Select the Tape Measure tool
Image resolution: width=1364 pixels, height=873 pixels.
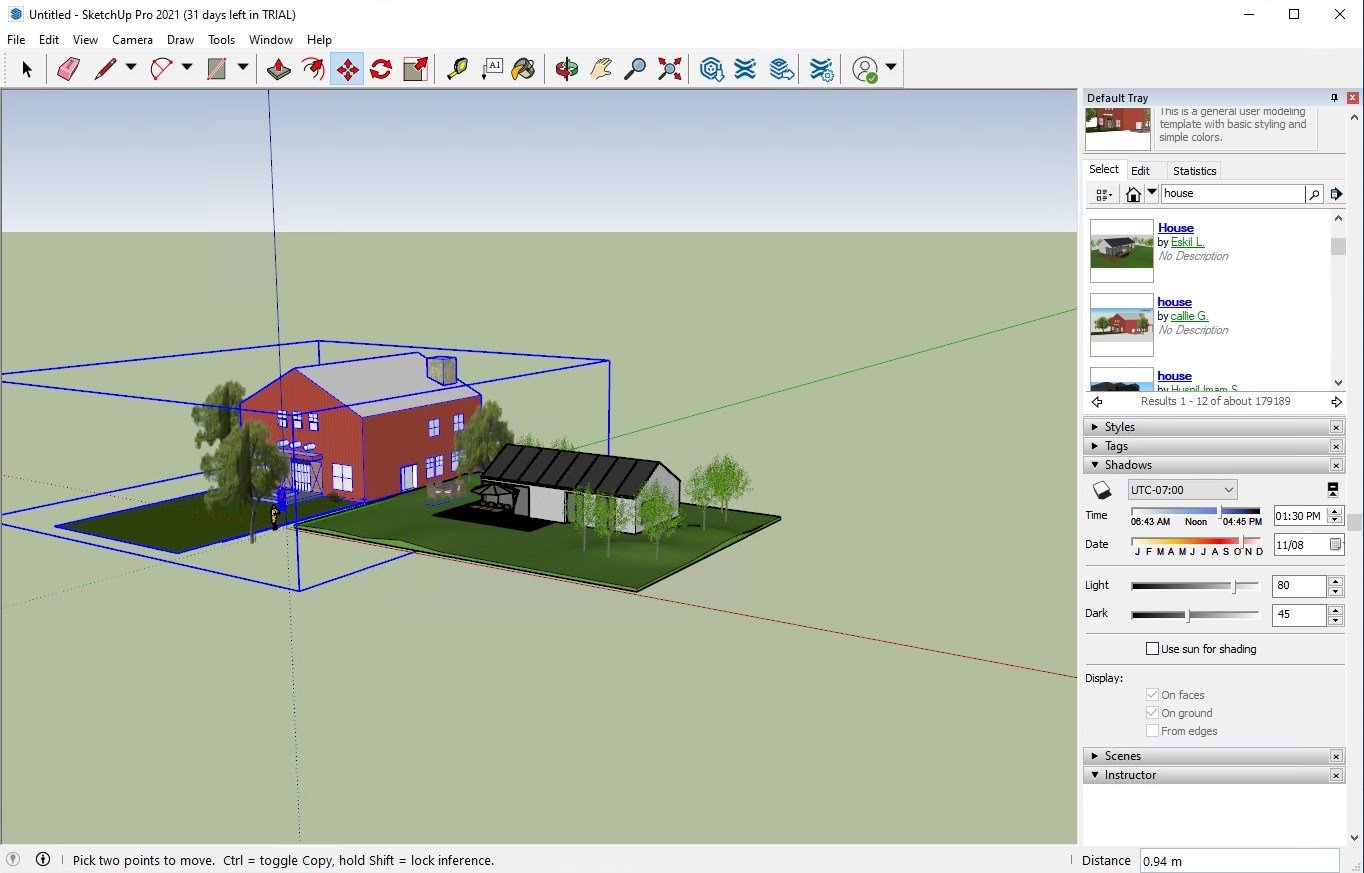click(x=457, y=68)
